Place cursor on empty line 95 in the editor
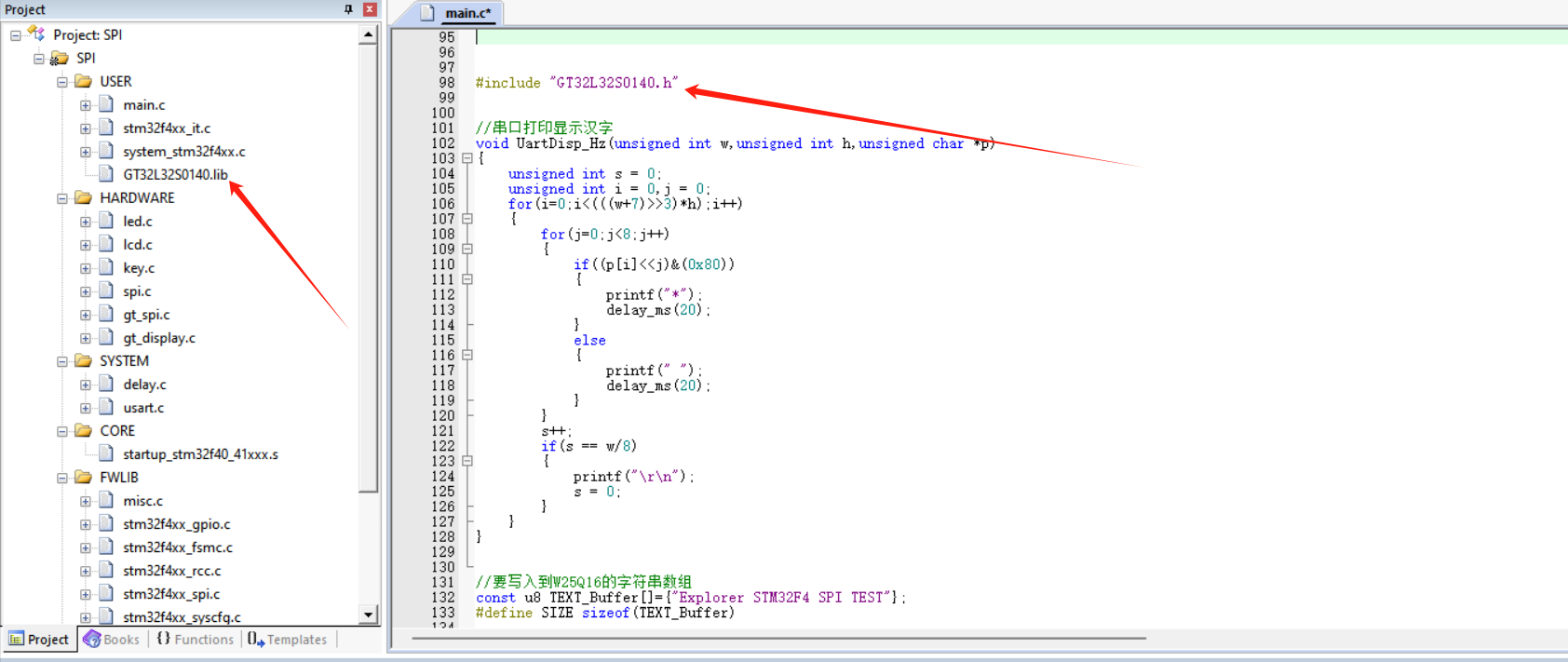Screen dimensions: 1568x662 1021,37
